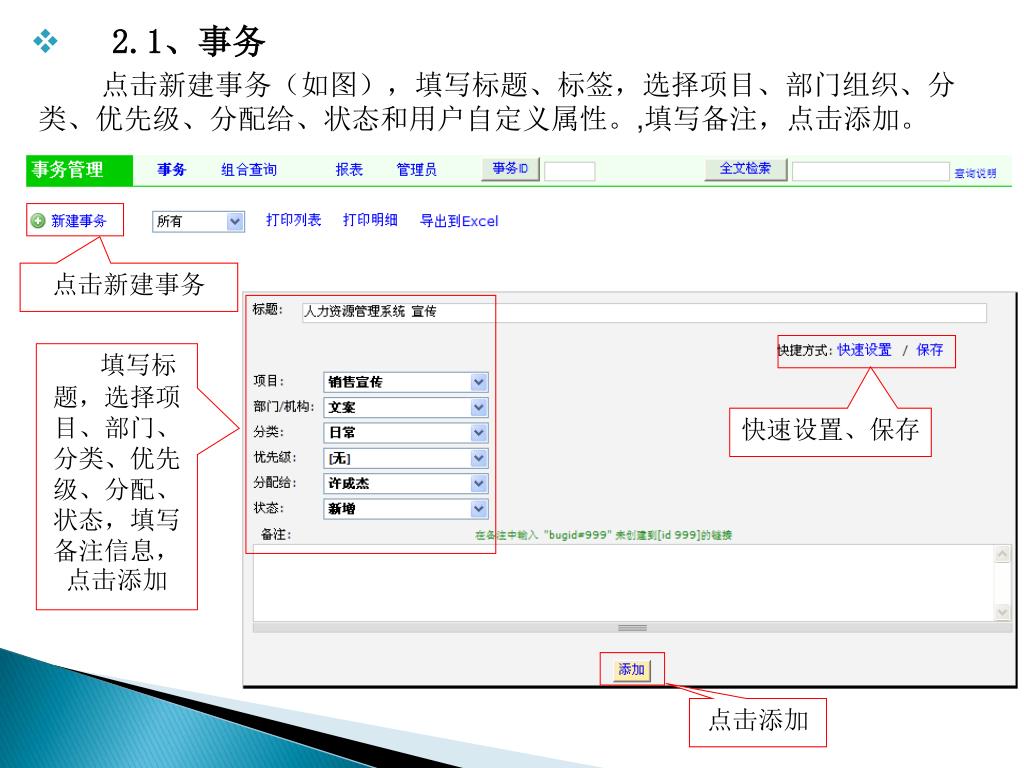Focus the 事务ID input field
1024x768 pixels.
click(x=569, y=171)
